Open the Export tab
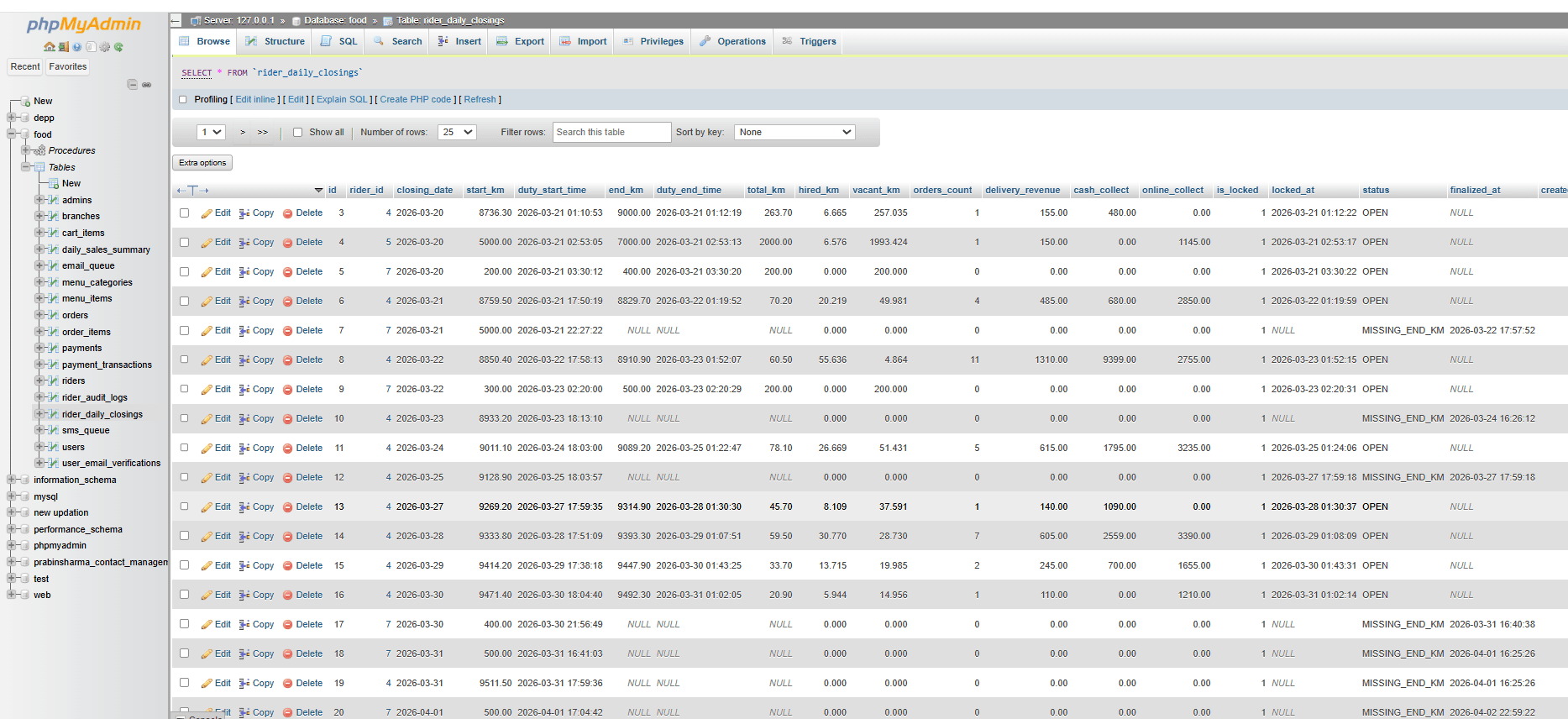 pyautogui.click(x=520, y=41)
